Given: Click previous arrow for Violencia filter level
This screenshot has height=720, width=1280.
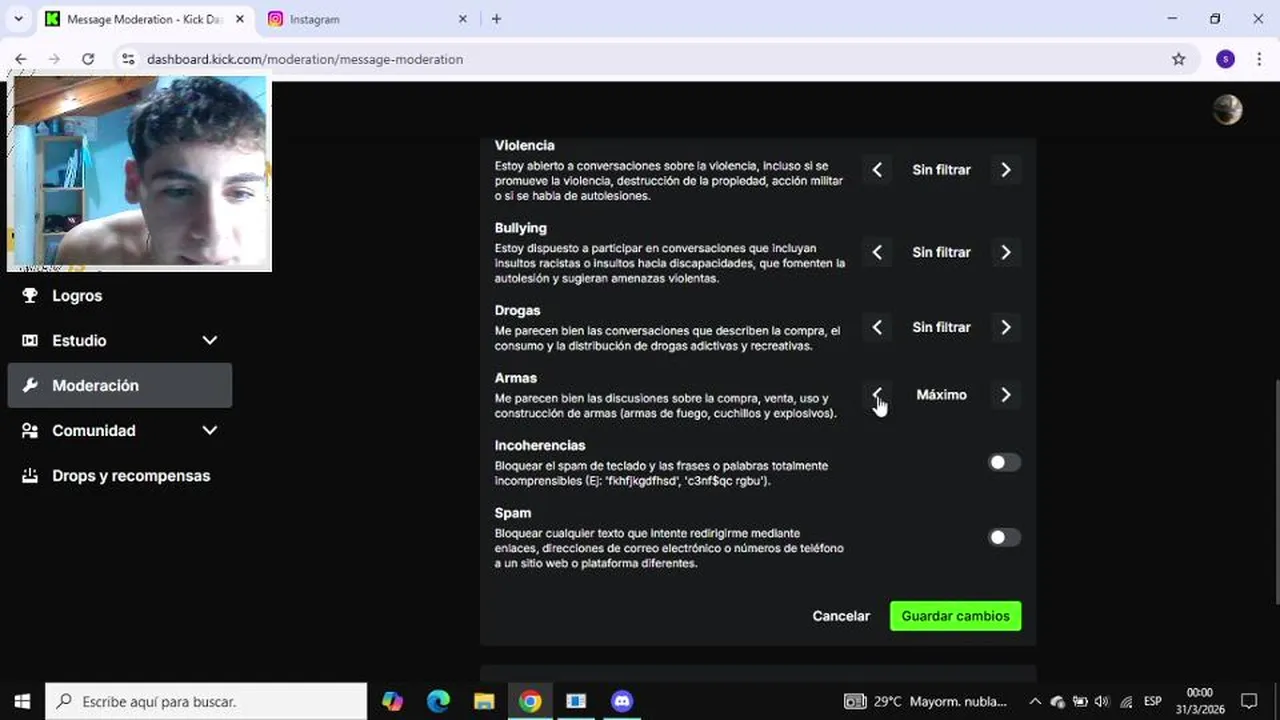Looking at the screenshot, I should (x=877, y=170).
